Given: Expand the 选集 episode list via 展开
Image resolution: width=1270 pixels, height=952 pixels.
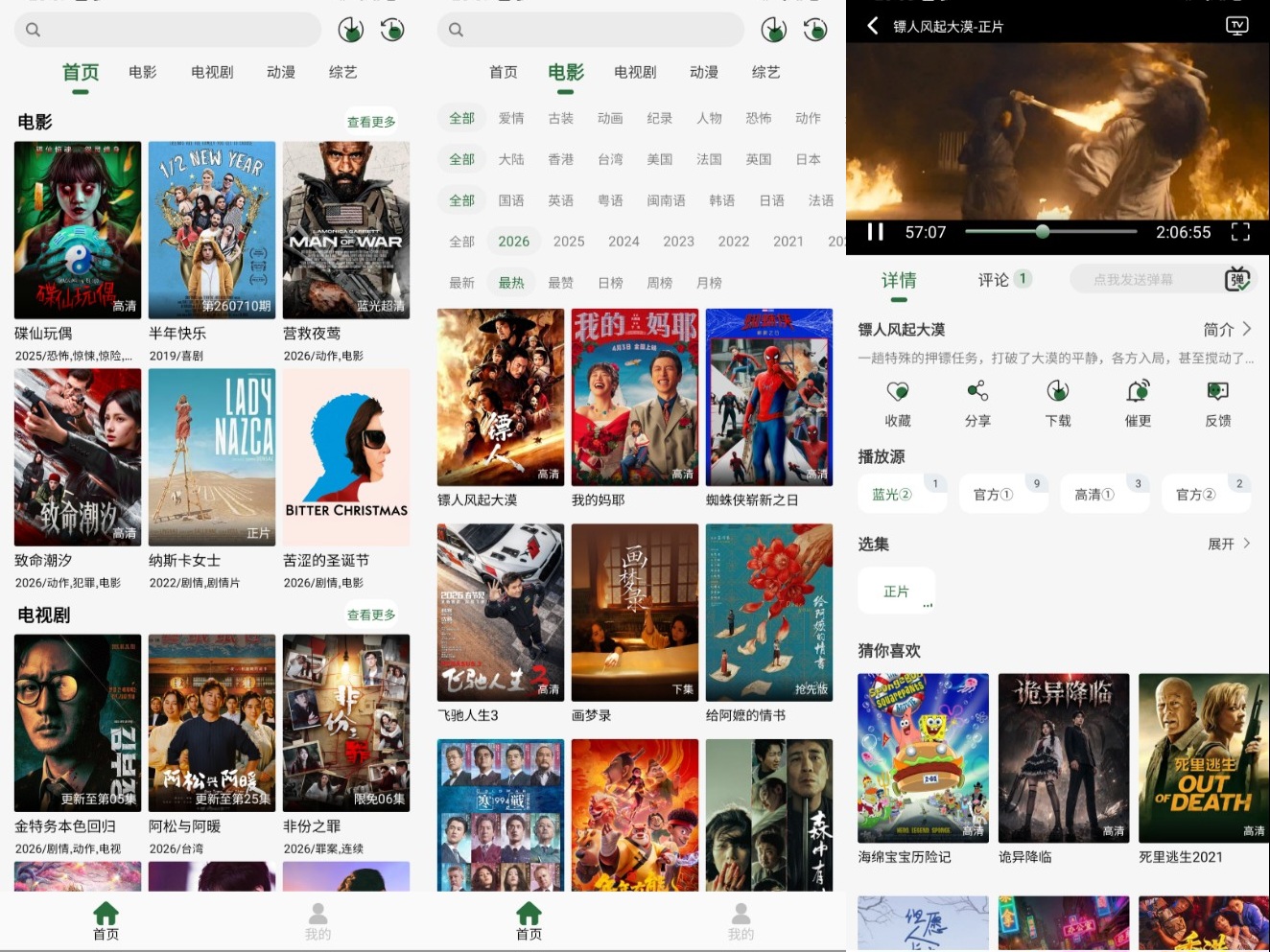Looking at the screenshot, I should tap(1229, 544).
